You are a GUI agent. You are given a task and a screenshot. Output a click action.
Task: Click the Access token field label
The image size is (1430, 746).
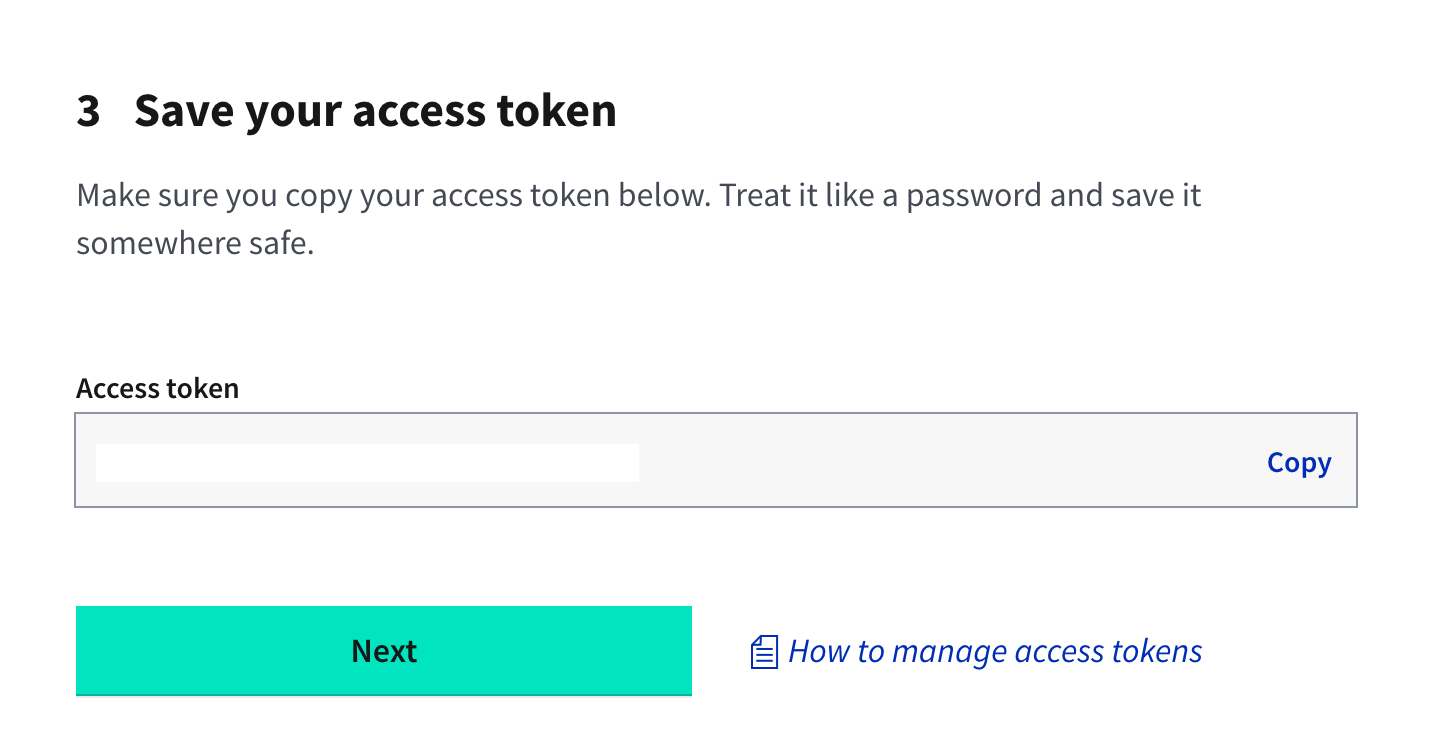click(x=157, y=388)
